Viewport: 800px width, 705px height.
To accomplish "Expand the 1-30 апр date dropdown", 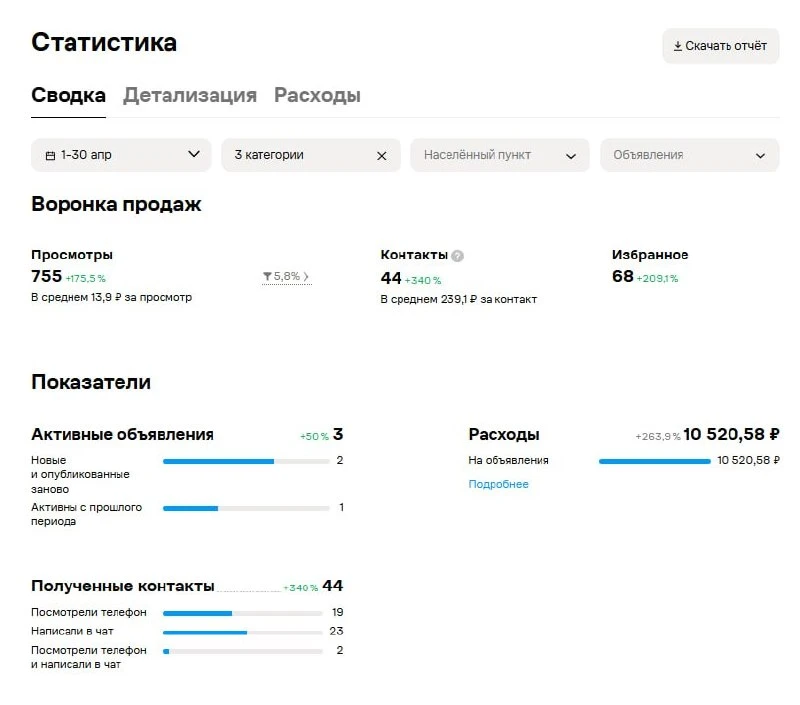I will [194, 154].
